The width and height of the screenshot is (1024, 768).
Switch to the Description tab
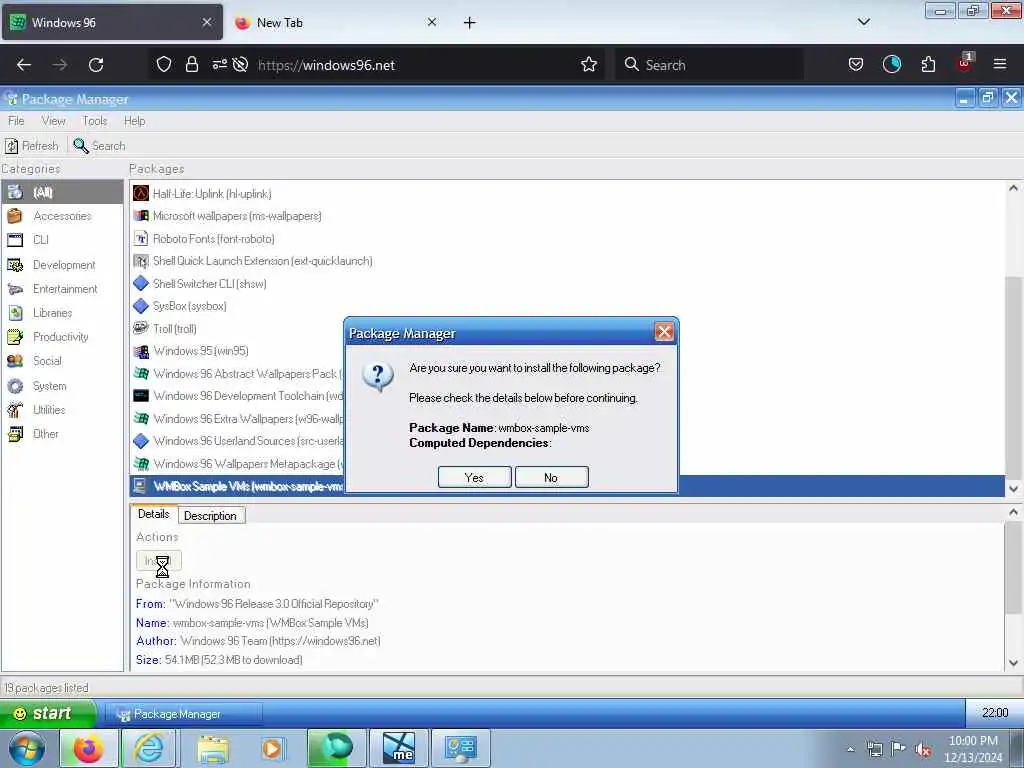click(x=210, y=516)
